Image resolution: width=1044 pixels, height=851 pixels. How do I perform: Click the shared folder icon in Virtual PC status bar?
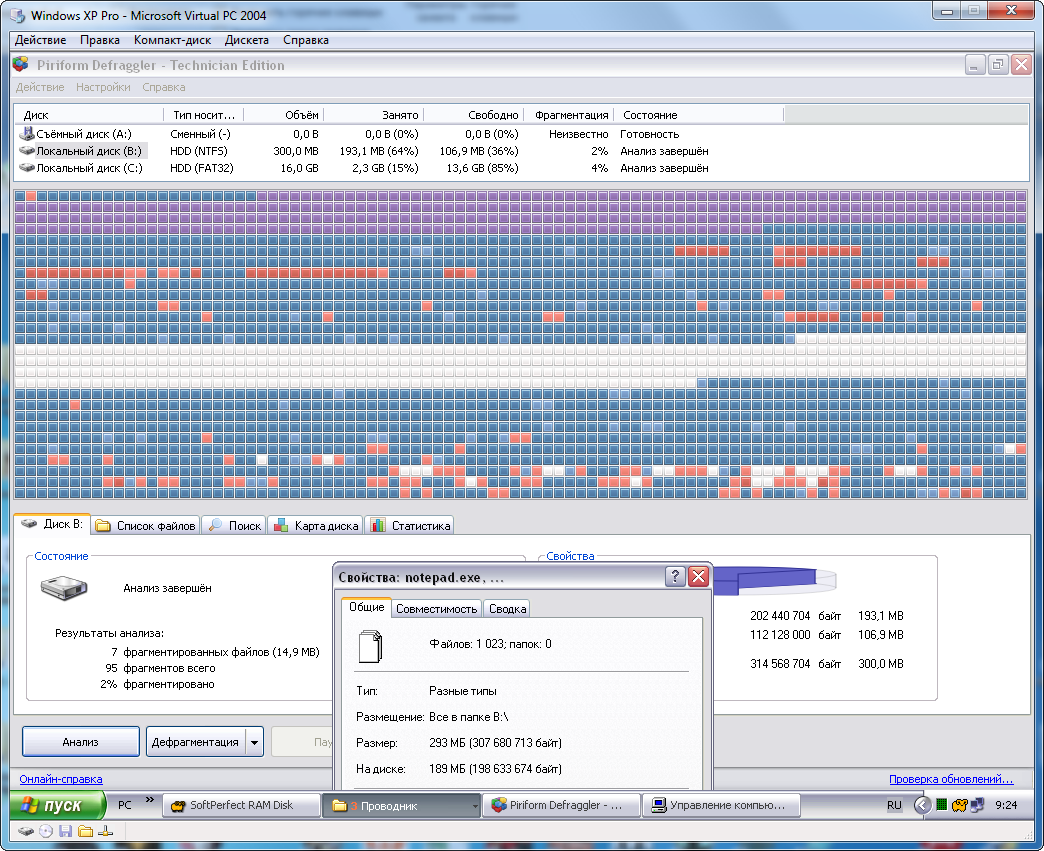coord(86,831)
